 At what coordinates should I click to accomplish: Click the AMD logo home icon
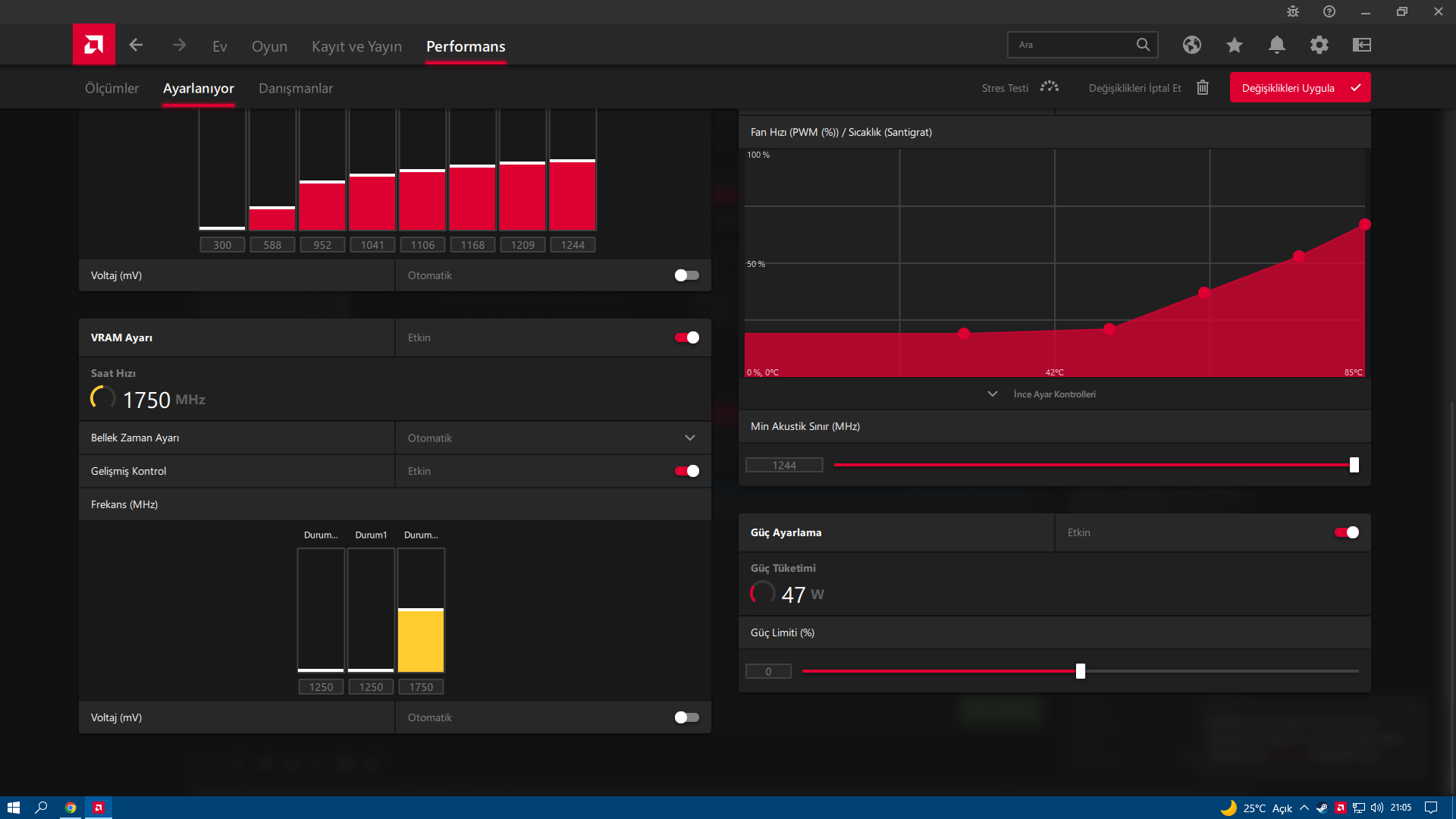pyautogui.click(x=94, y=45)
